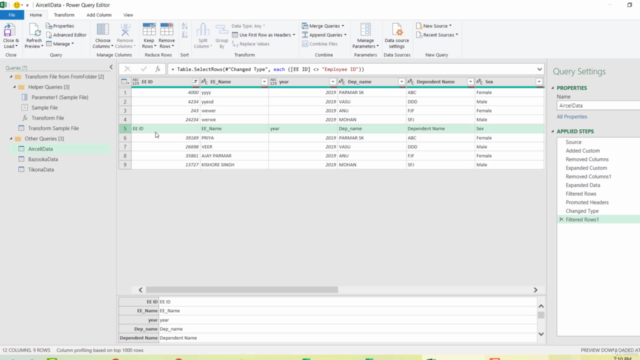Switch to the View tab
640x360 pixels.
[x=128, y=15]
